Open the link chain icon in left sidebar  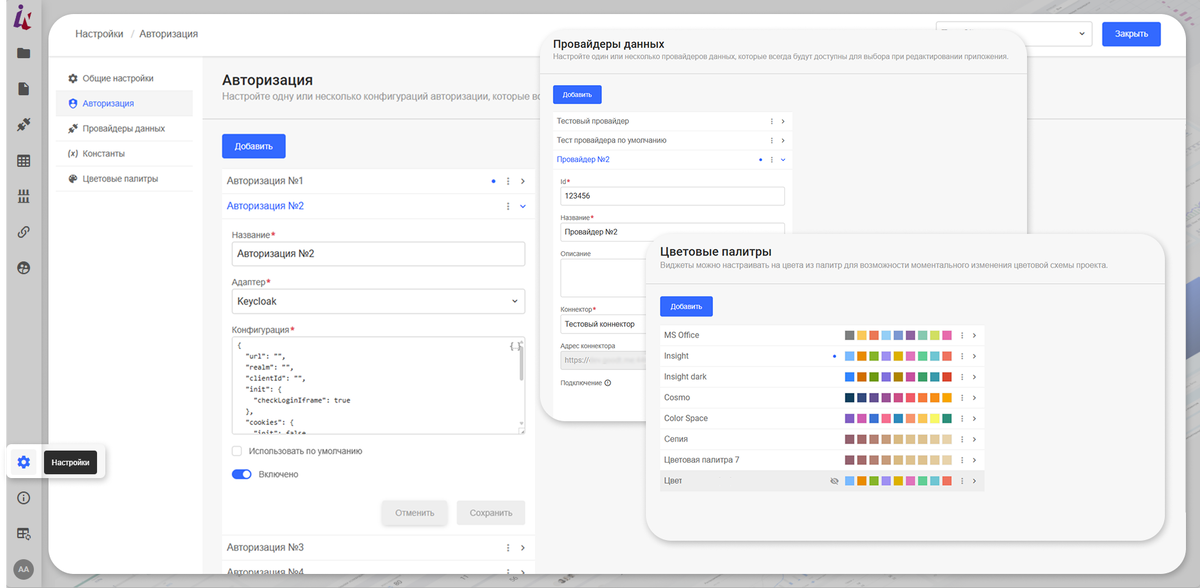pyautogui.click(x=24, y=232)
